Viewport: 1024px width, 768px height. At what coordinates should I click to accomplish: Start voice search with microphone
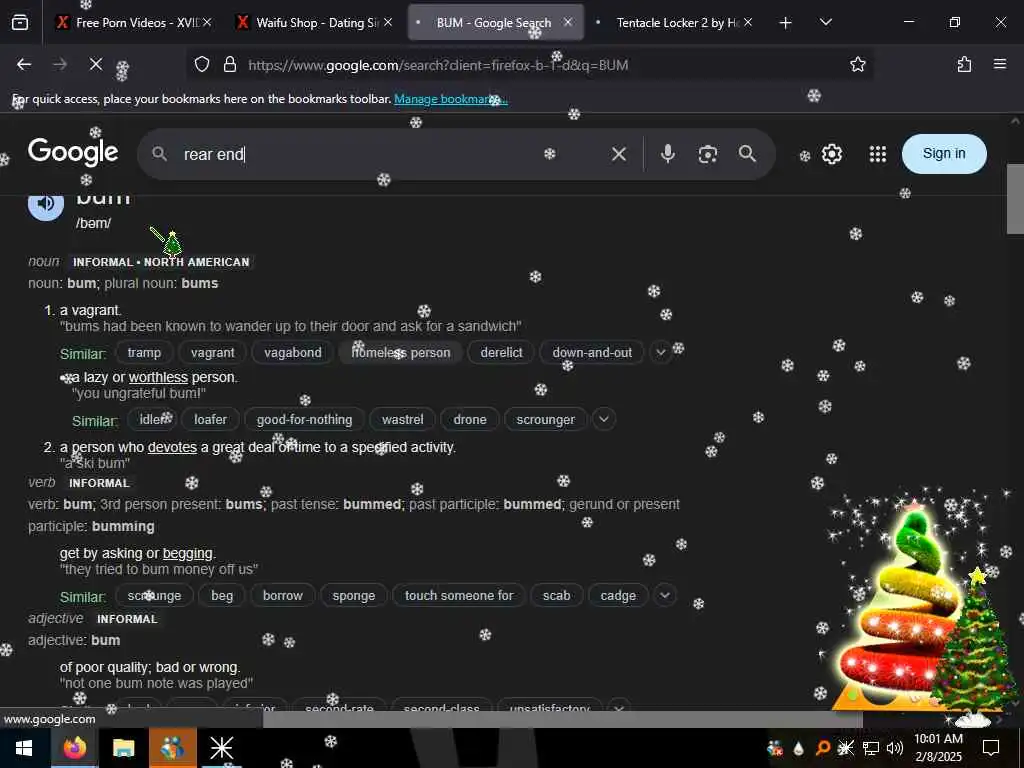point(667,154)
